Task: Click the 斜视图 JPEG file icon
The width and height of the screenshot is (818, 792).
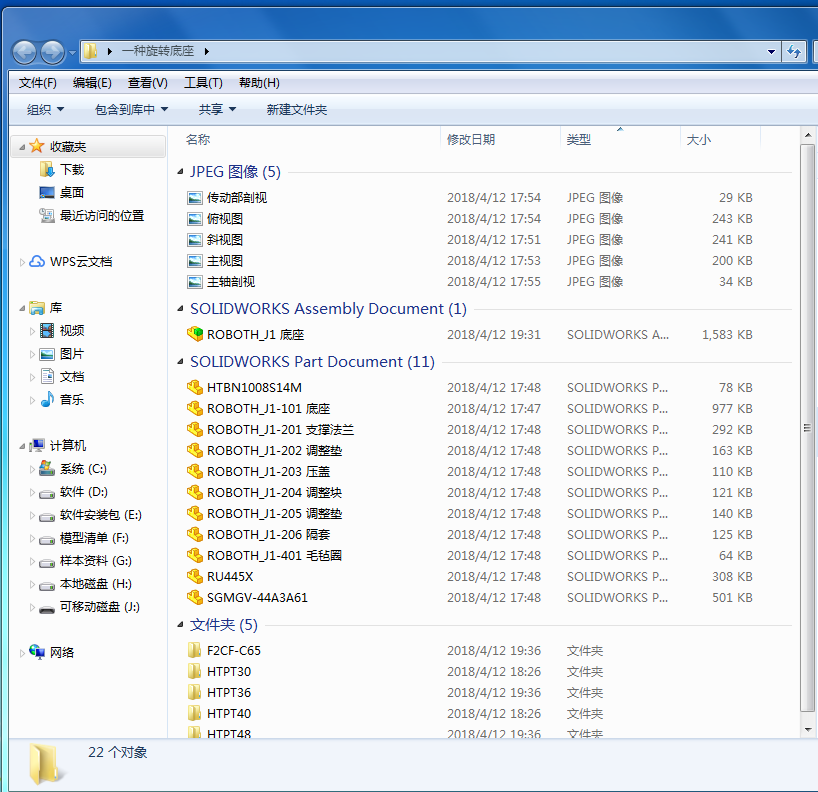Action: 195,240
